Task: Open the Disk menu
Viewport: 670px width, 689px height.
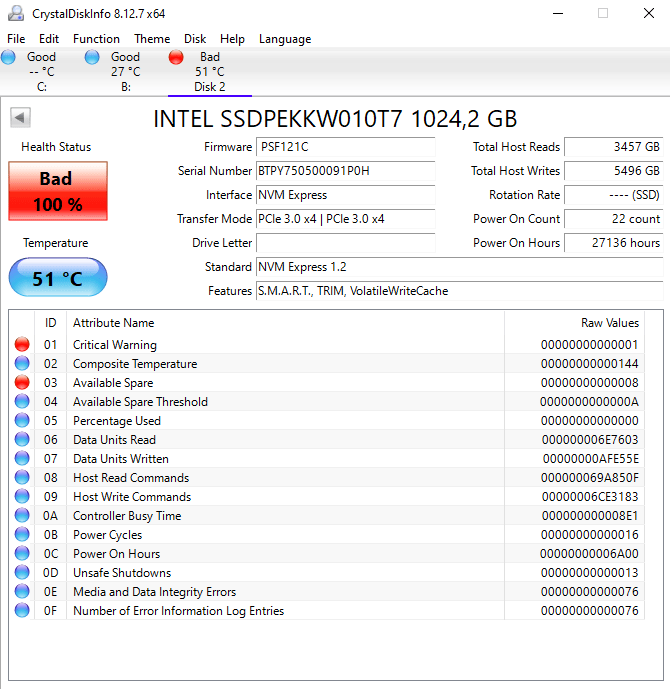Action: [195, 39]
